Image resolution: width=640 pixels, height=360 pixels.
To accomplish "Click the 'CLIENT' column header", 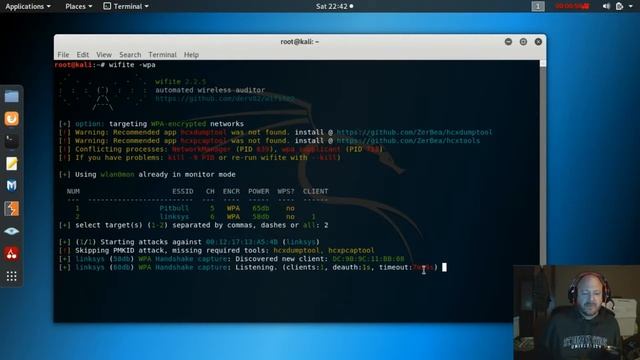I will (x=315, y=191).
